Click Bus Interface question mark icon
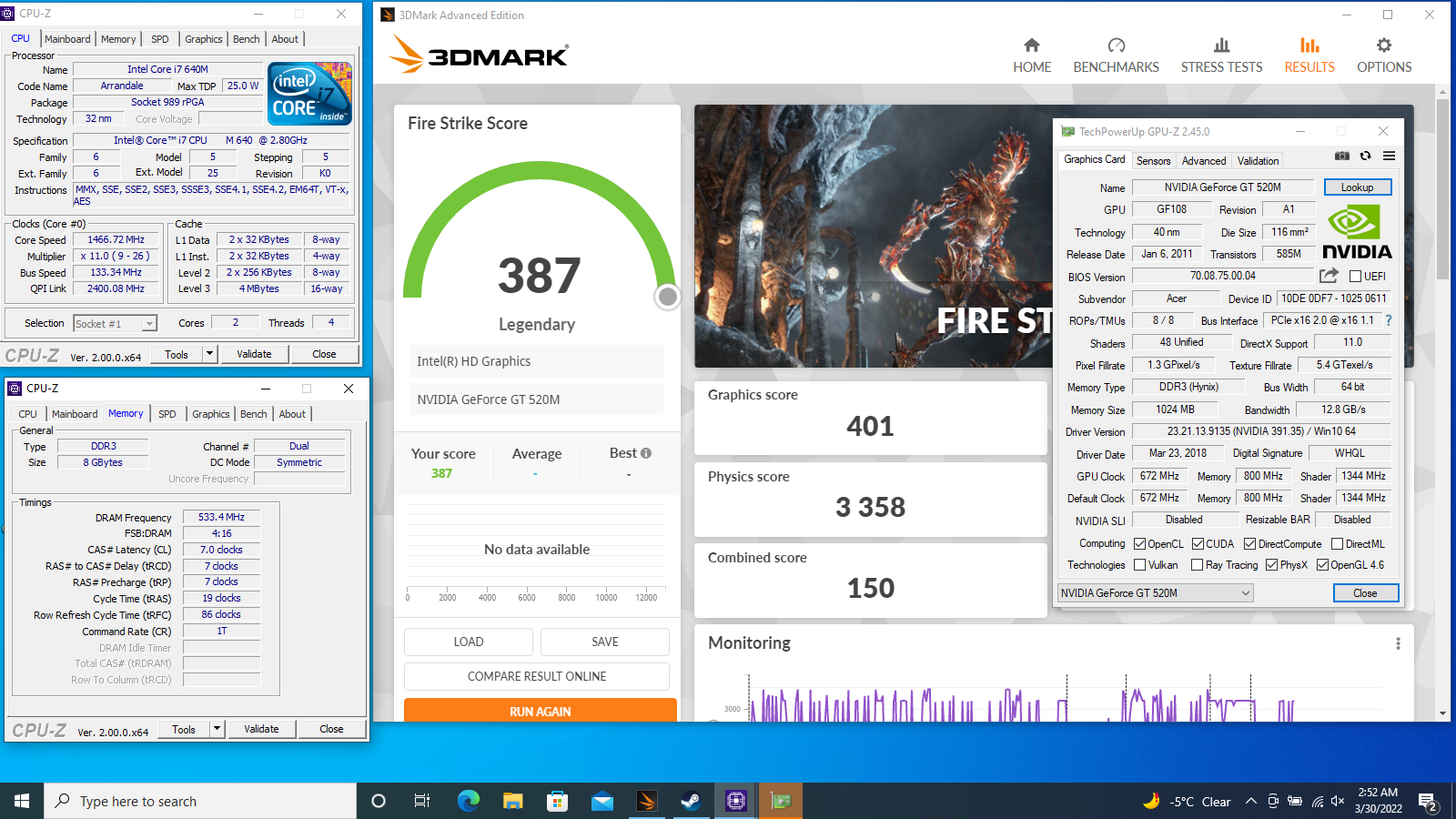1456x819 pixels. (1389, 320)
